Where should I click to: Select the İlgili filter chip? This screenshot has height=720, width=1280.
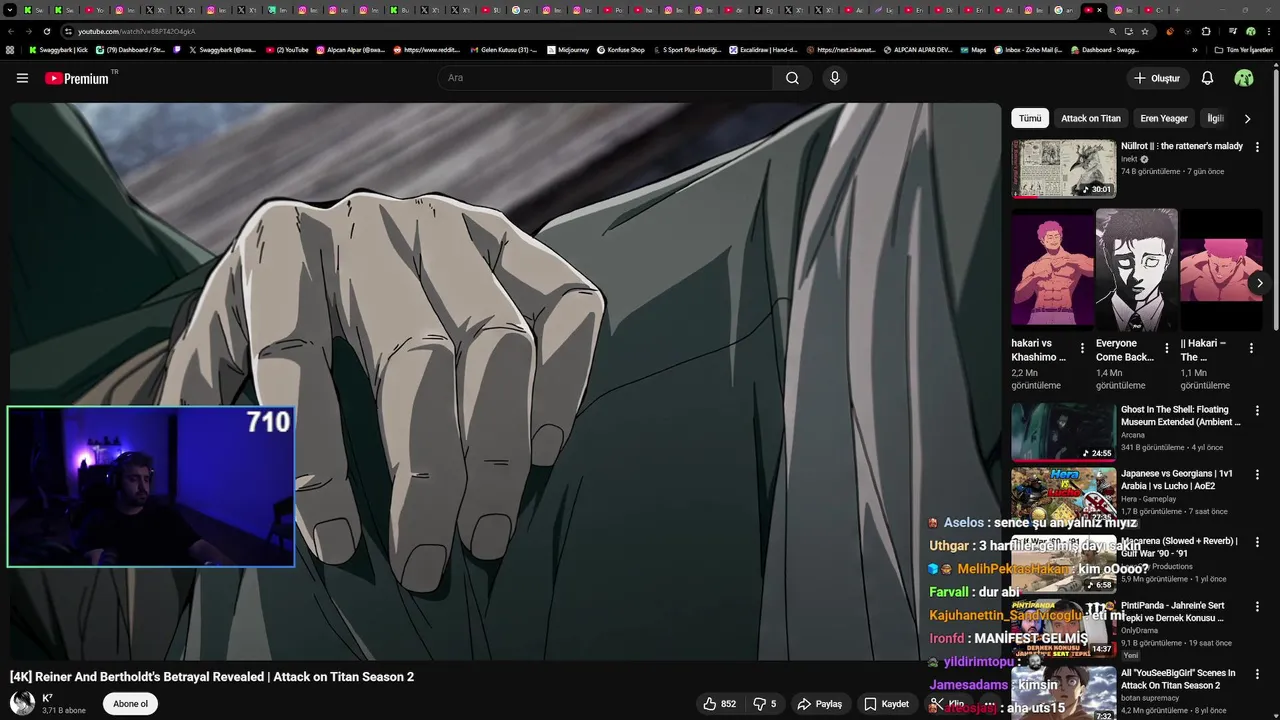click(1216, 118)
